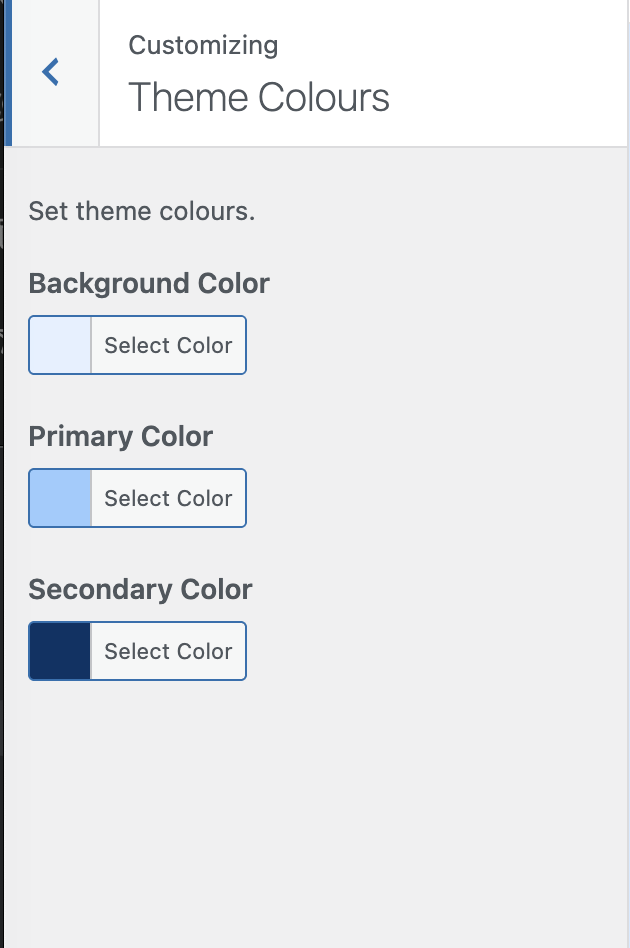The image size is (630, 948).
Task: Click the light blue Background Color swatch
Action: click(x=60, y=345)
